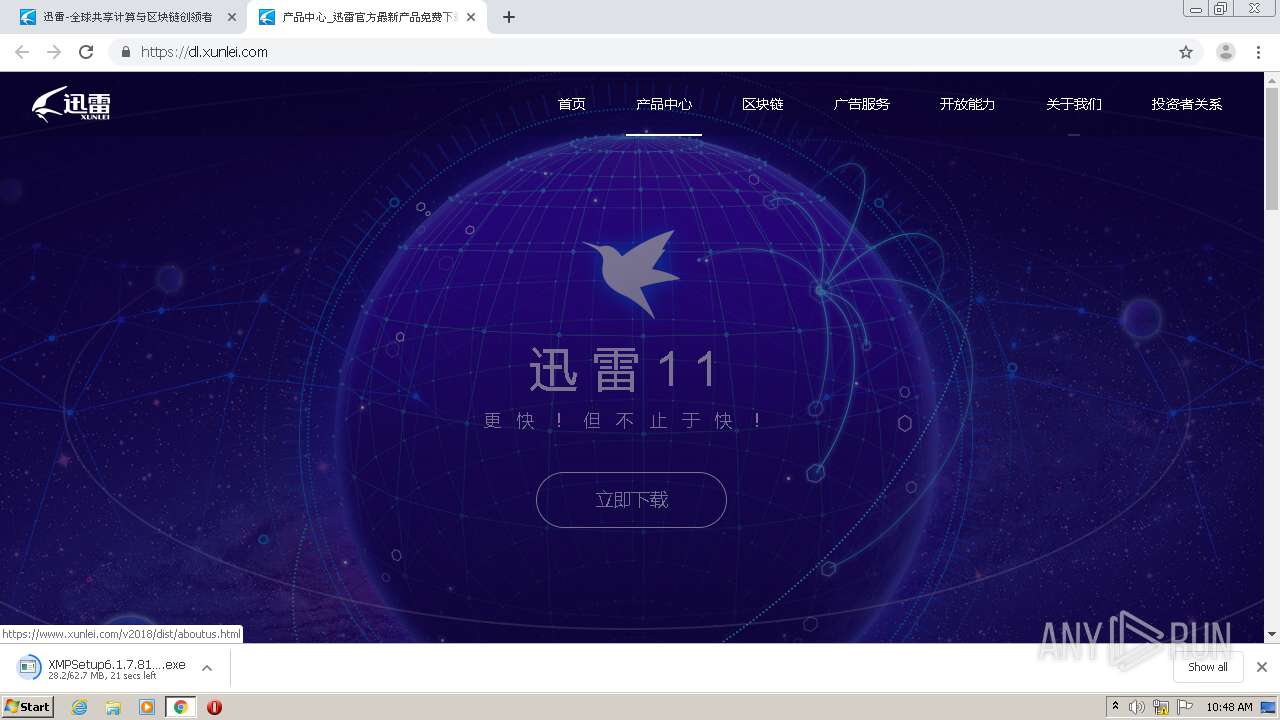
Task: Click the address bar URL field
Action: [640, 52]
